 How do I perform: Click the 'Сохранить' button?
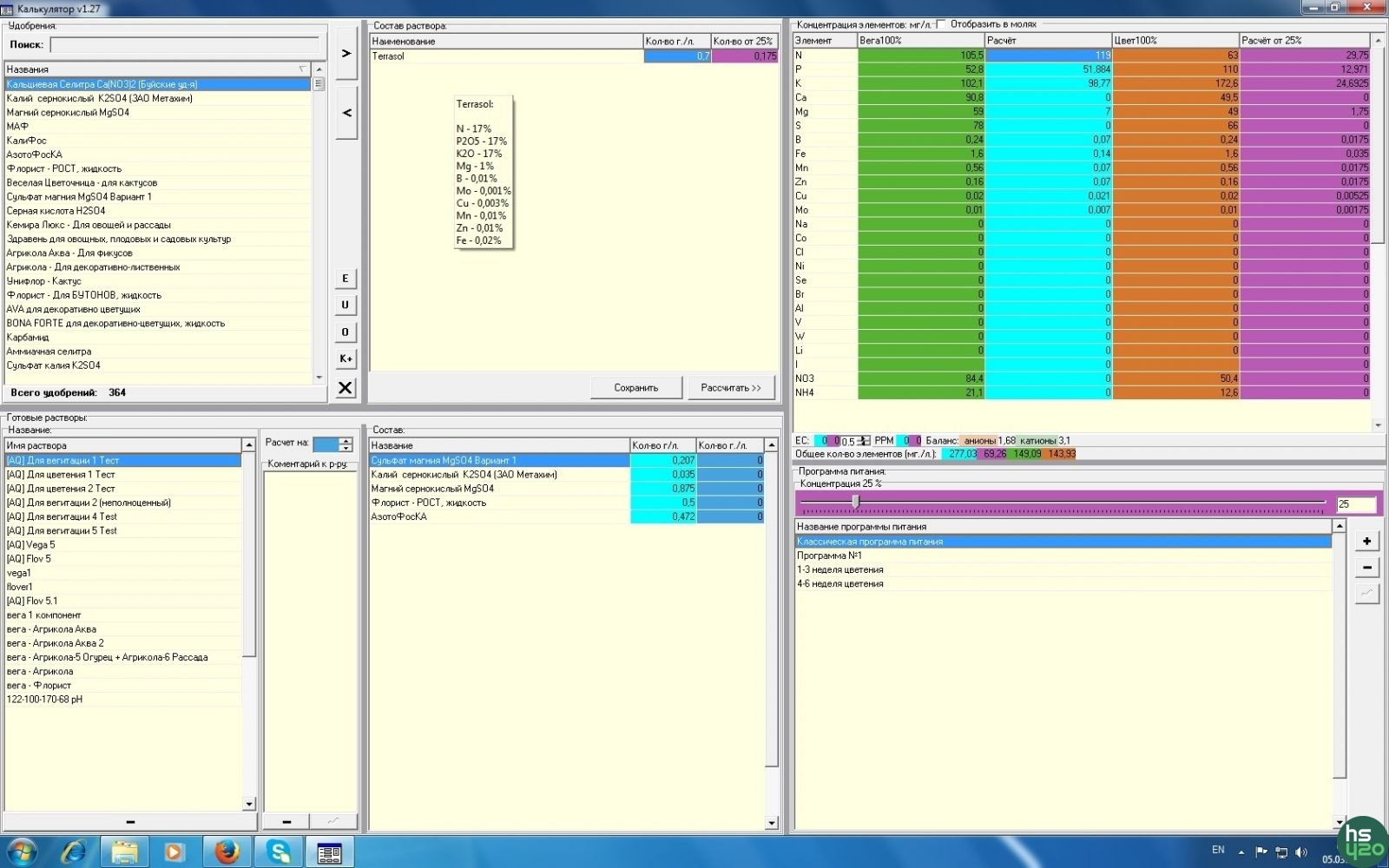635,388
